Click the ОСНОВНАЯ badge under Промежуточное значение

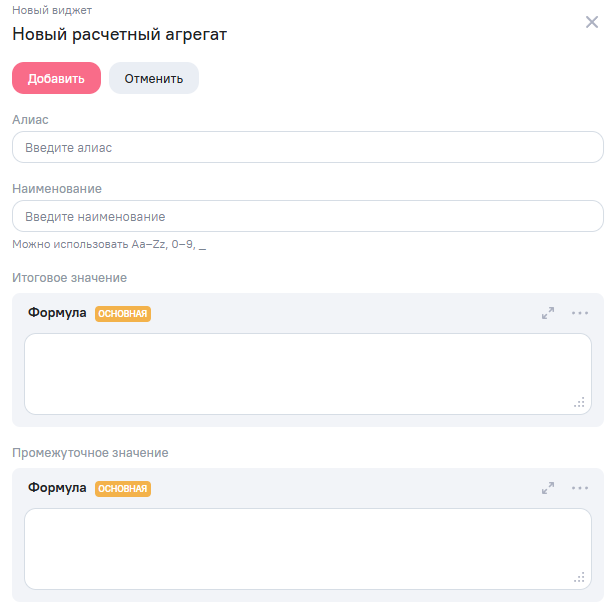click(x=123, y=489)
